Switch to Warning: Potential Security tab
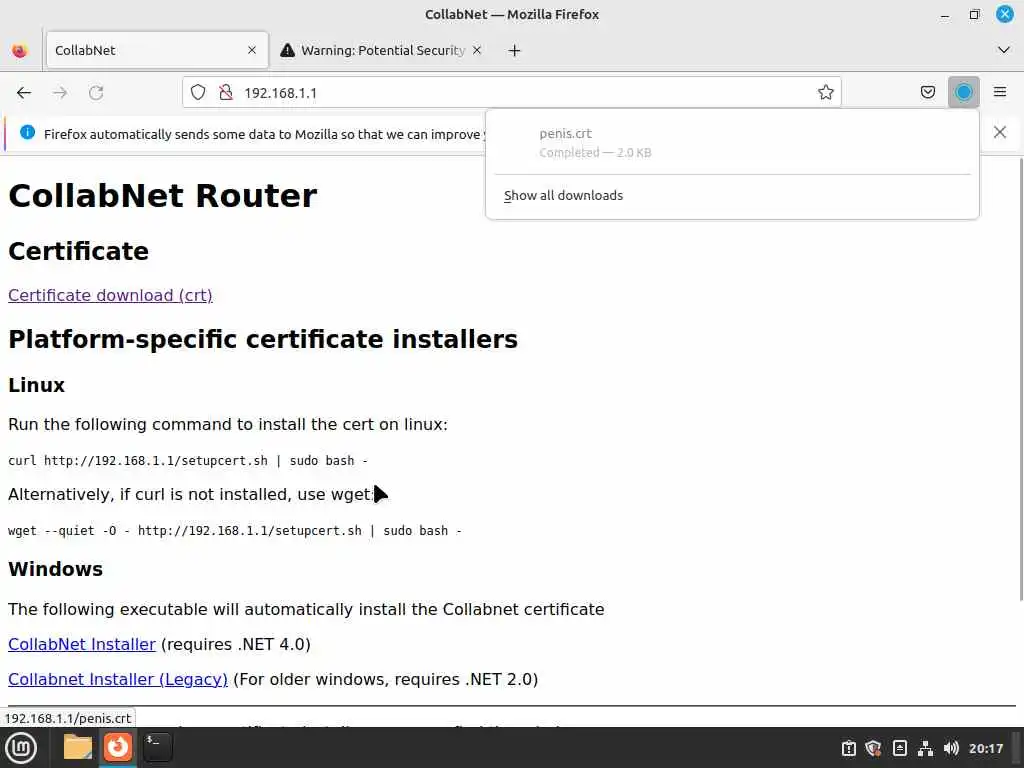Image resolution: width=1024 pixels, height=768 pixels. (383, 50)
